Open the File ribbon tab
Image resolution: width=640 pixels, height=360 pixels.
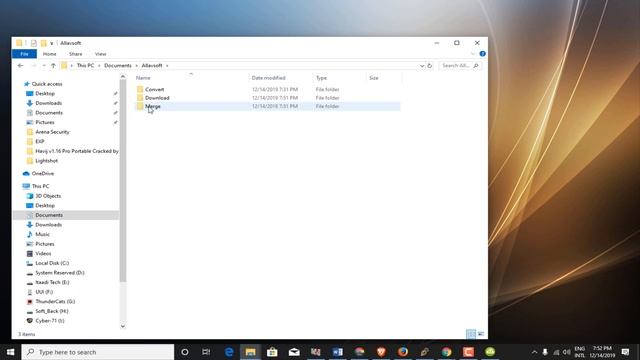(x=24, y=54)
